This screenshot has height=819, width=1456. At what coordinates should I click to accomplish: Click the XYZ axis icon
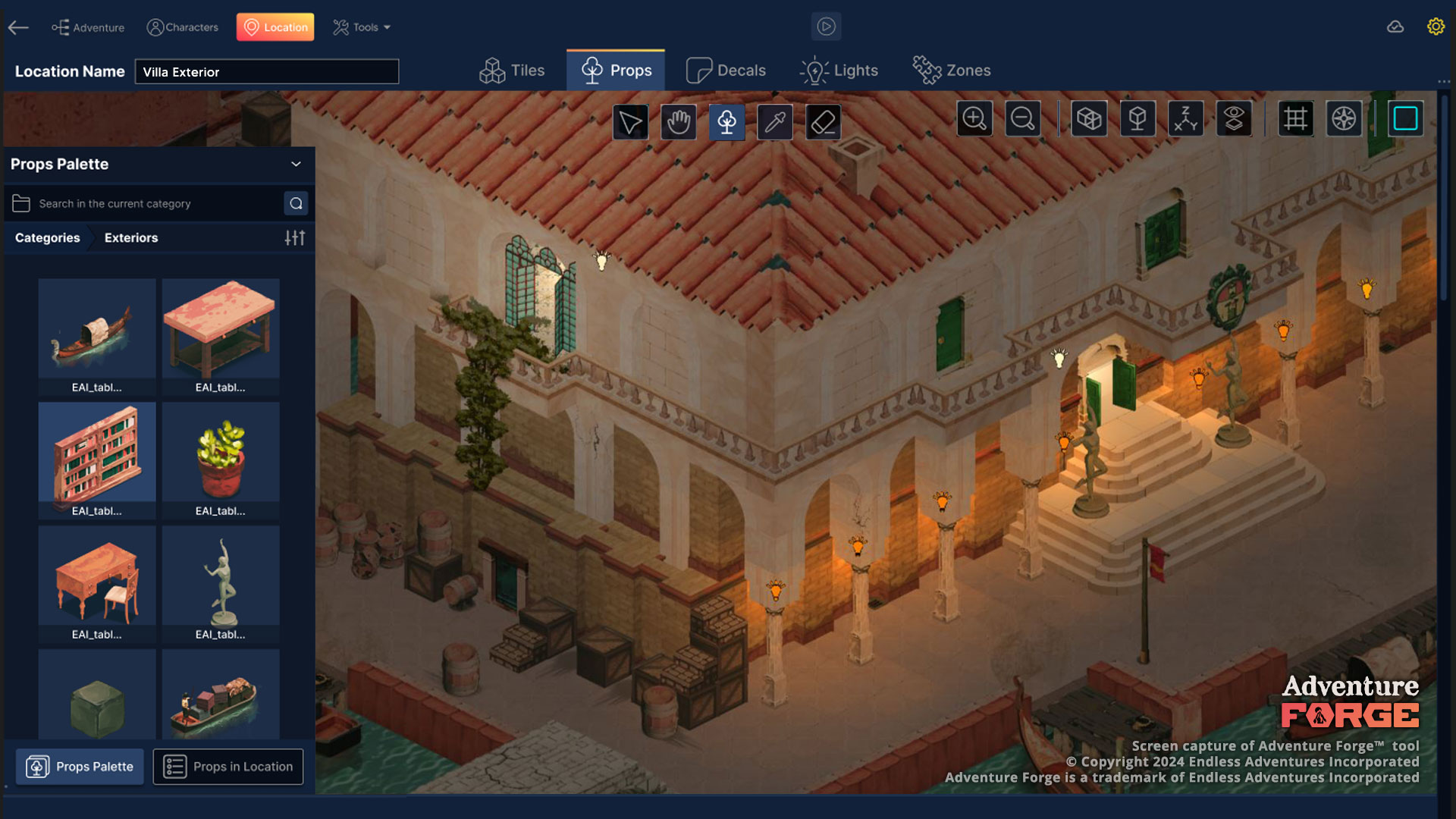[x=1185, y=118]
